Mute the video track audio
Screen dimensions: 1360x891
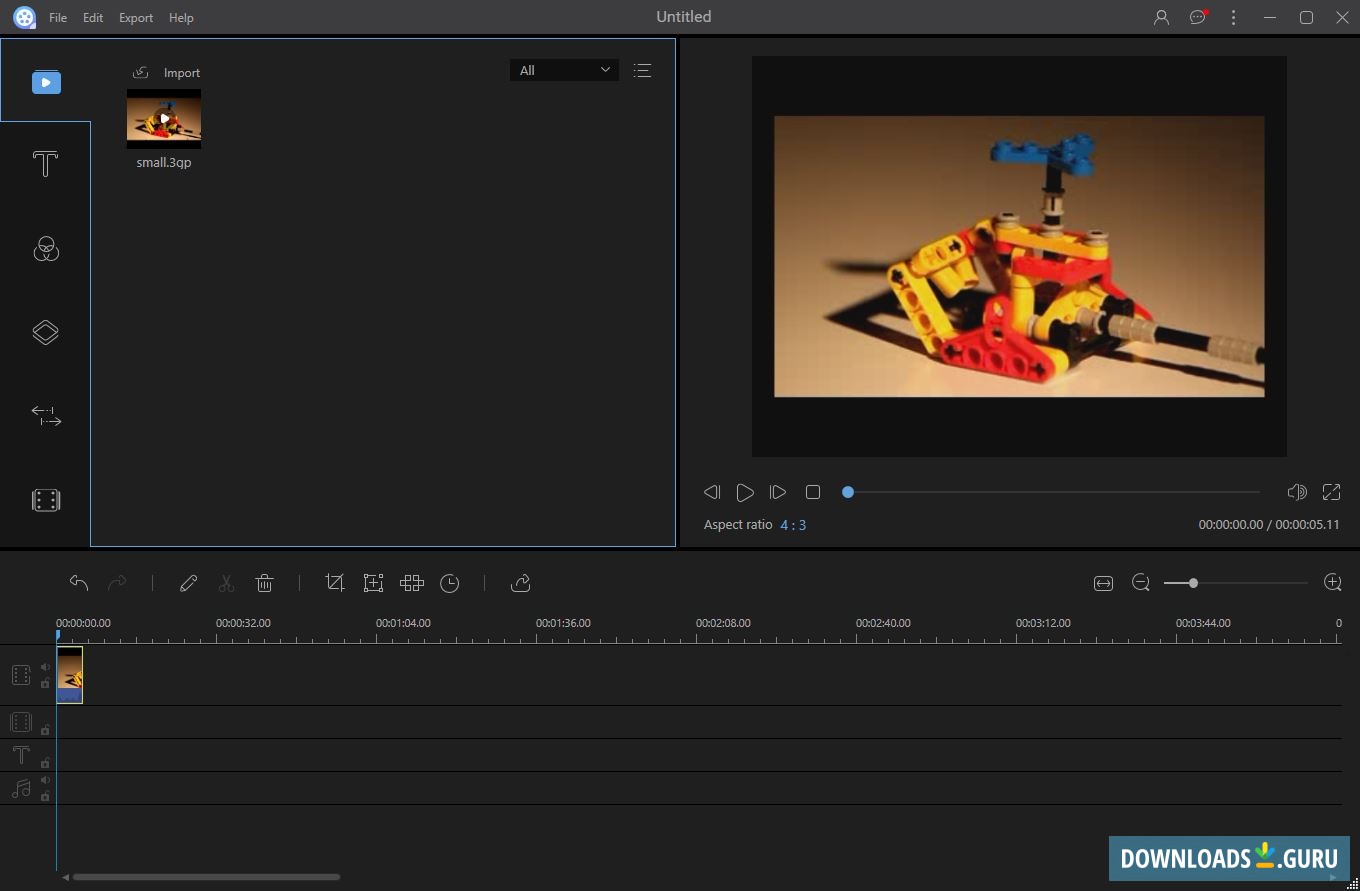tap(45, 666)
